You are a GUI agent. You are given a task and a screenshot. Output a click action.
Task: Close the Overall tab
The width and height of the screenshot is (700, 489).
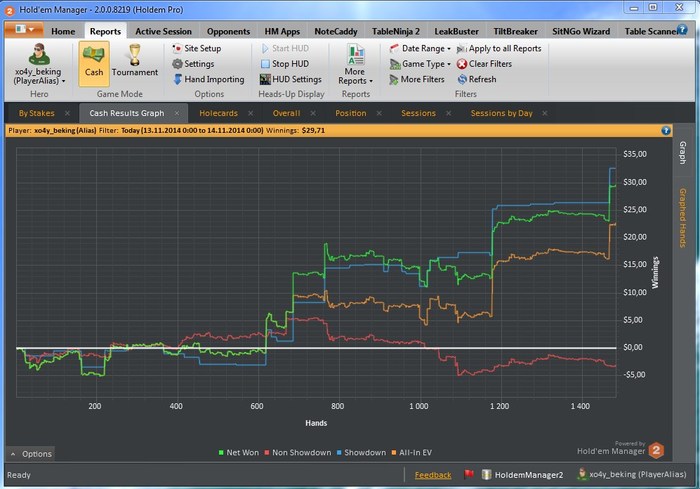coord(313,113)
